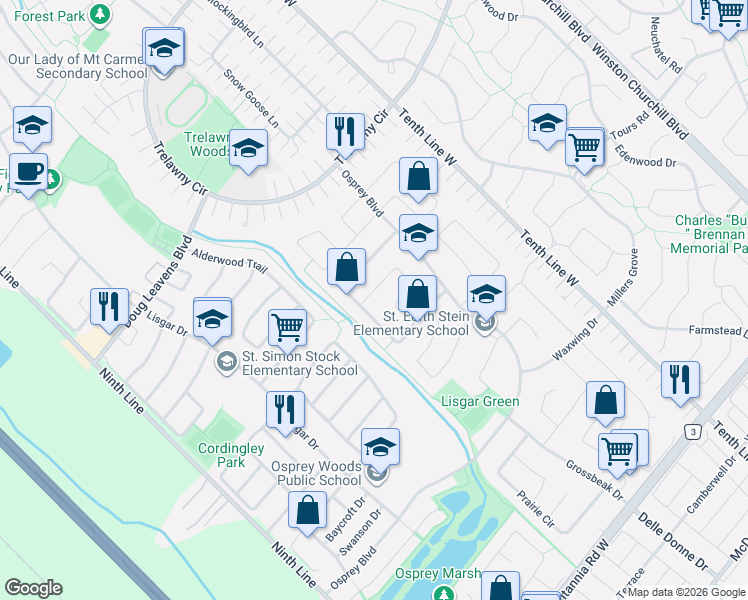This screenshot has width=748, height=600.
Task: Click restaurant marker on Lisgar Dr near Cordingley Park
Action: [285, 411]
